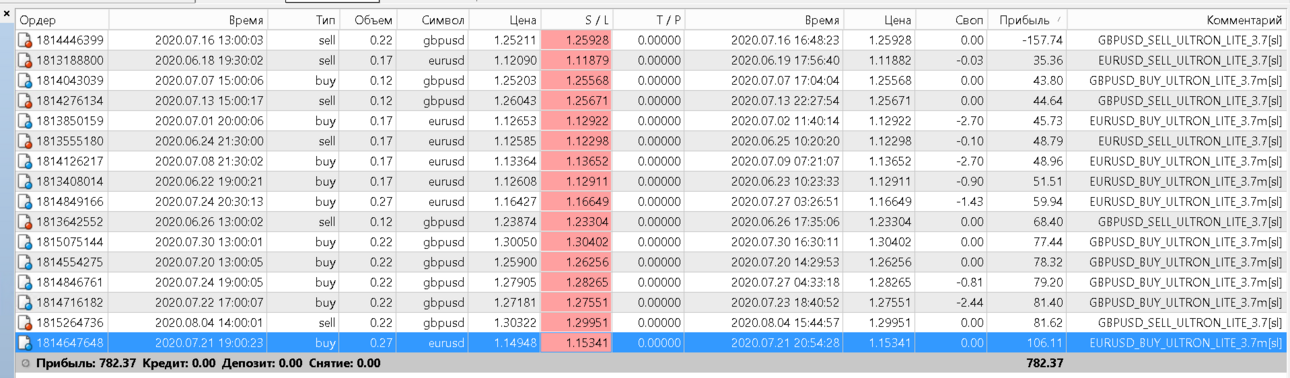
Task: Sort by the Ордер column header
Action: coord(62,20)
